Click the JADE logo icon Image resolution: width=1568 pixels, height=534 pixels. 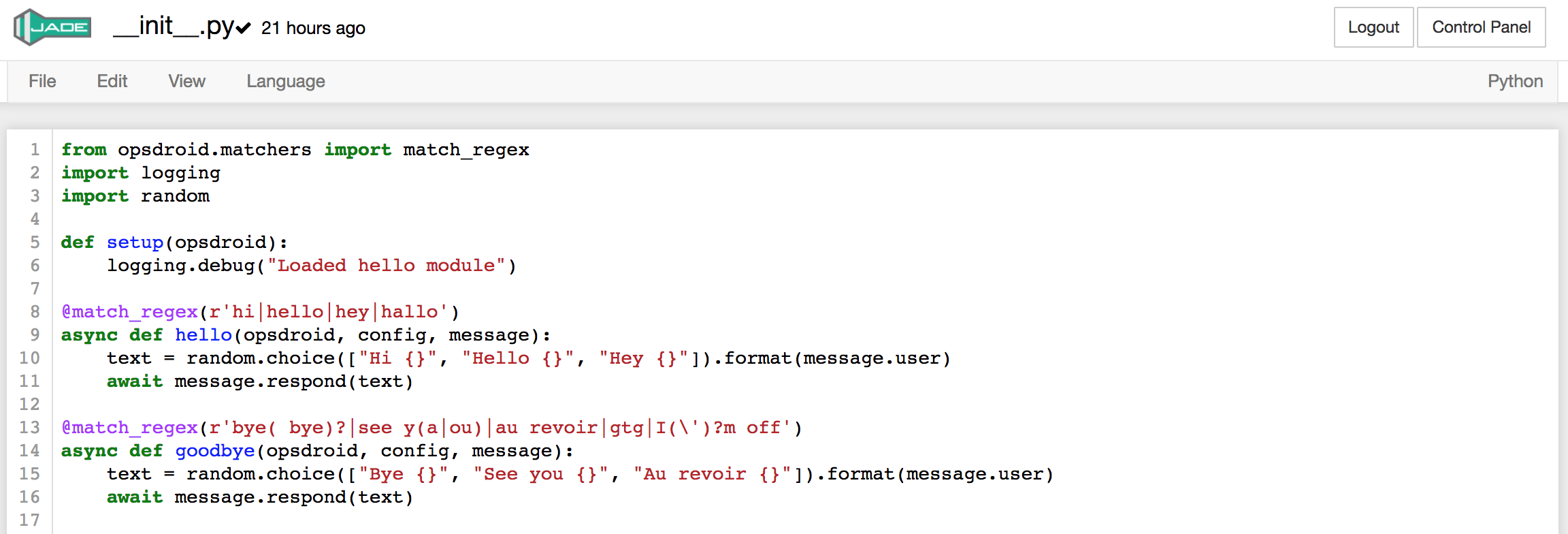(52, 28)
